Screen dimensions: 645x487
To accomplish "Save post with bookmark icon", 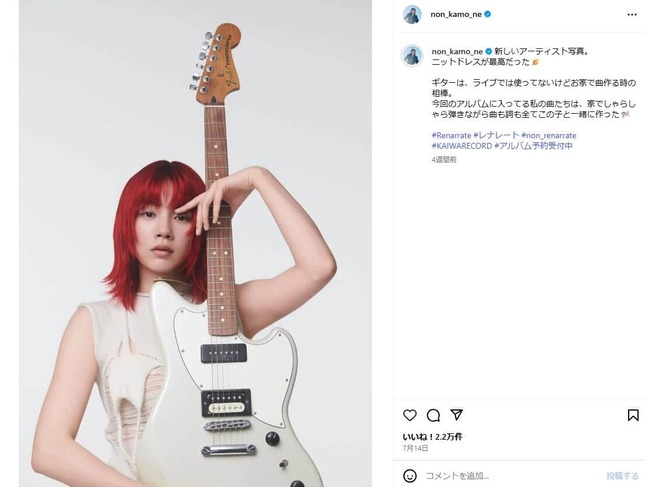I will pyautogui.click(x=633, y=415).
